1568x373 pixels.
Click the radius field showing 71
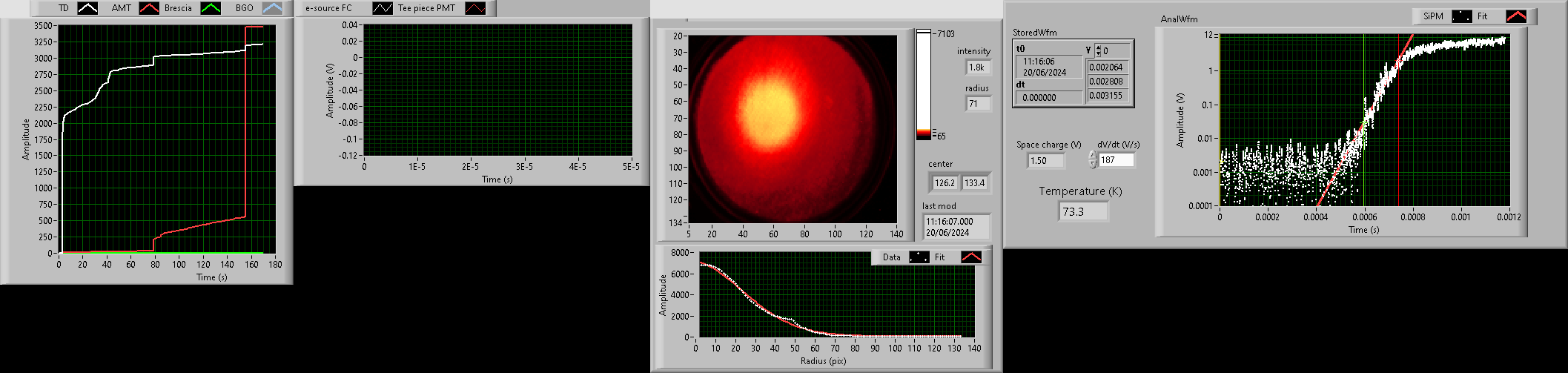pyautogui.click(x=977, y=104)
